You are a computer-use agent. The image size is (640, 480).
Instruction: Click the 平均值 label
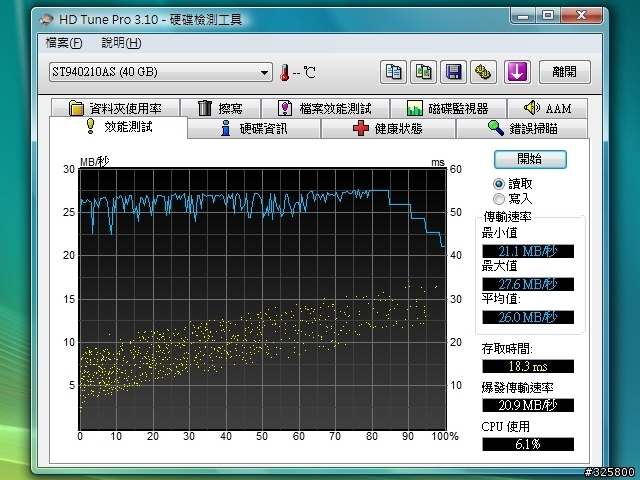[x=501, y=299]
